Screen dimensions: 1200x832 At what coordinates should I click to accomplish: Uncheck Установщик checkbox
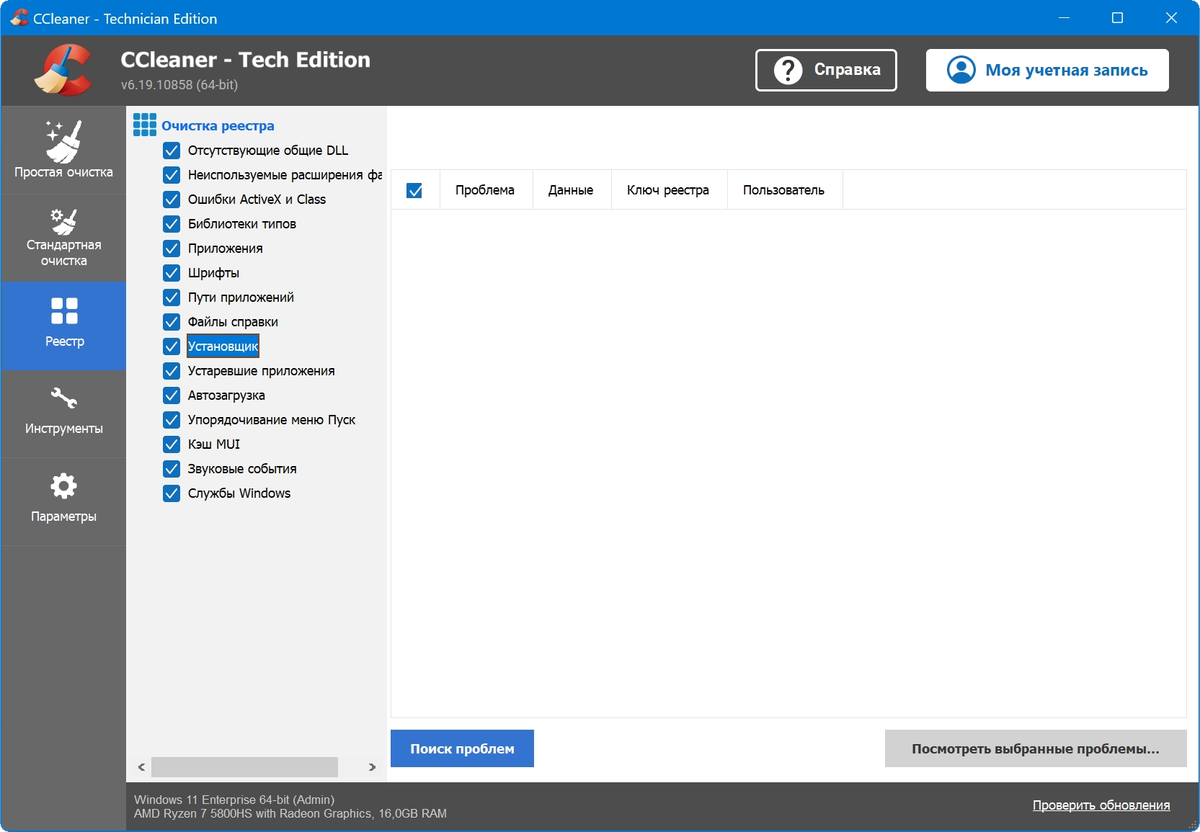(x=171, y=346)
